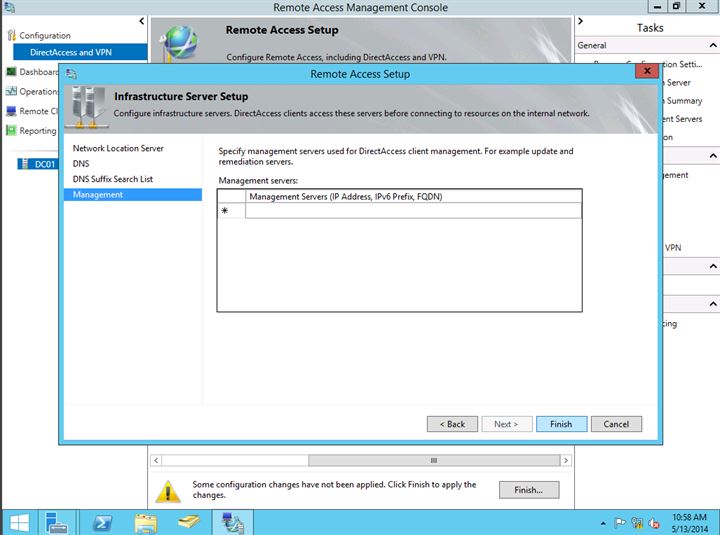The width and height of the screenshot is (720, 535).
Task: Click the partially visible VPN task link
Action: [673, 248]
